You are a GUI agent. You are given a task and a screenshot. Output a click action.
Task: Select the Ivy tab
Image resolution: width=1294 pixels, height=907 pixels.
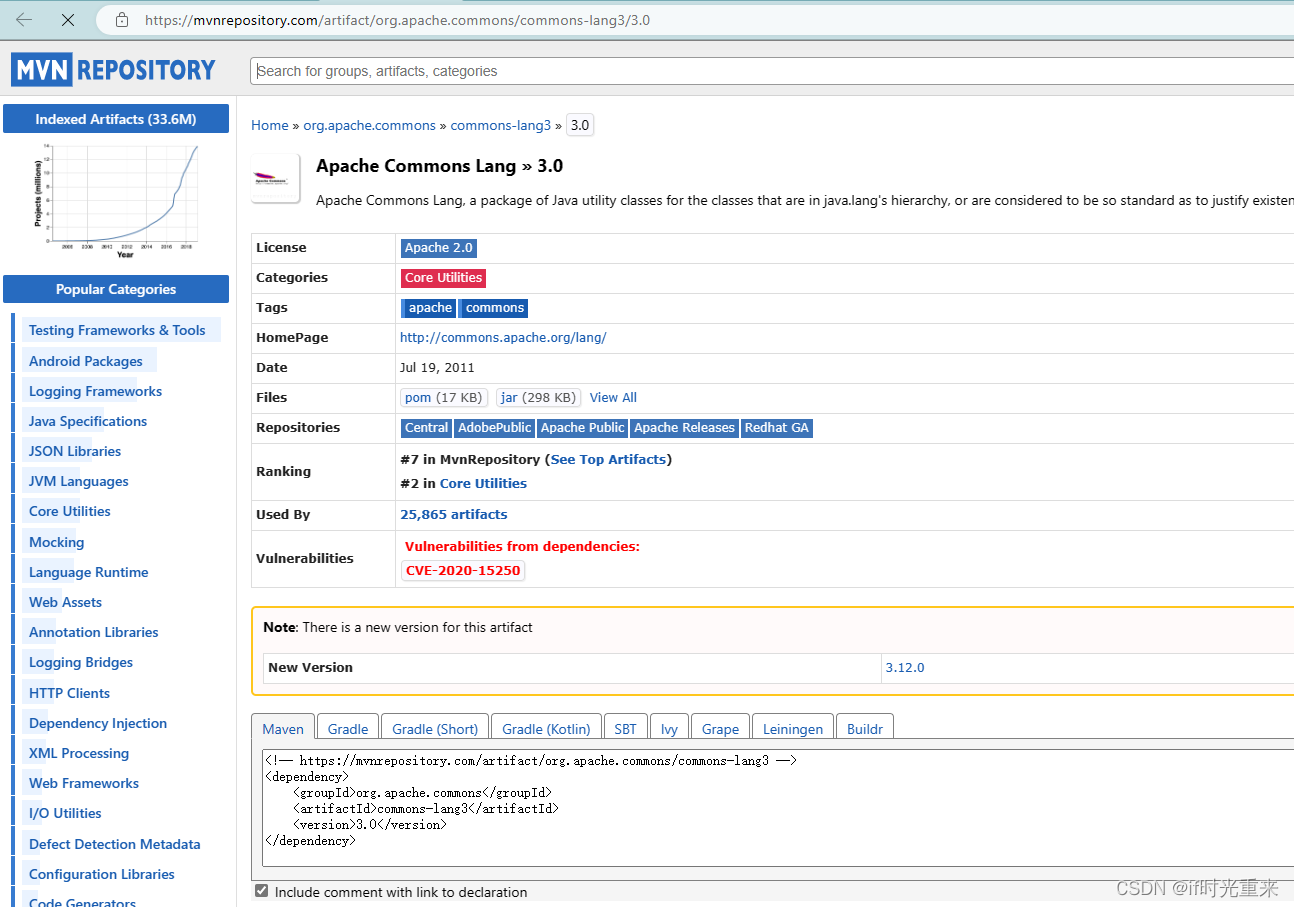pos(669,729)
